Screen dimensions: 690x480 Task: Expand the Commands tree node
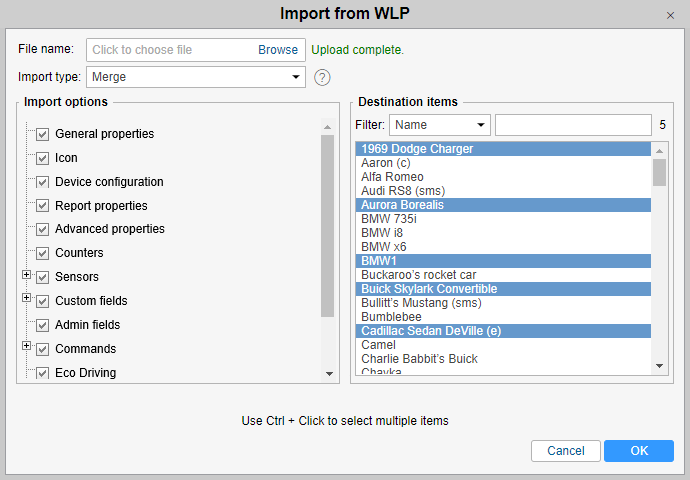click(x=27, y=347)
